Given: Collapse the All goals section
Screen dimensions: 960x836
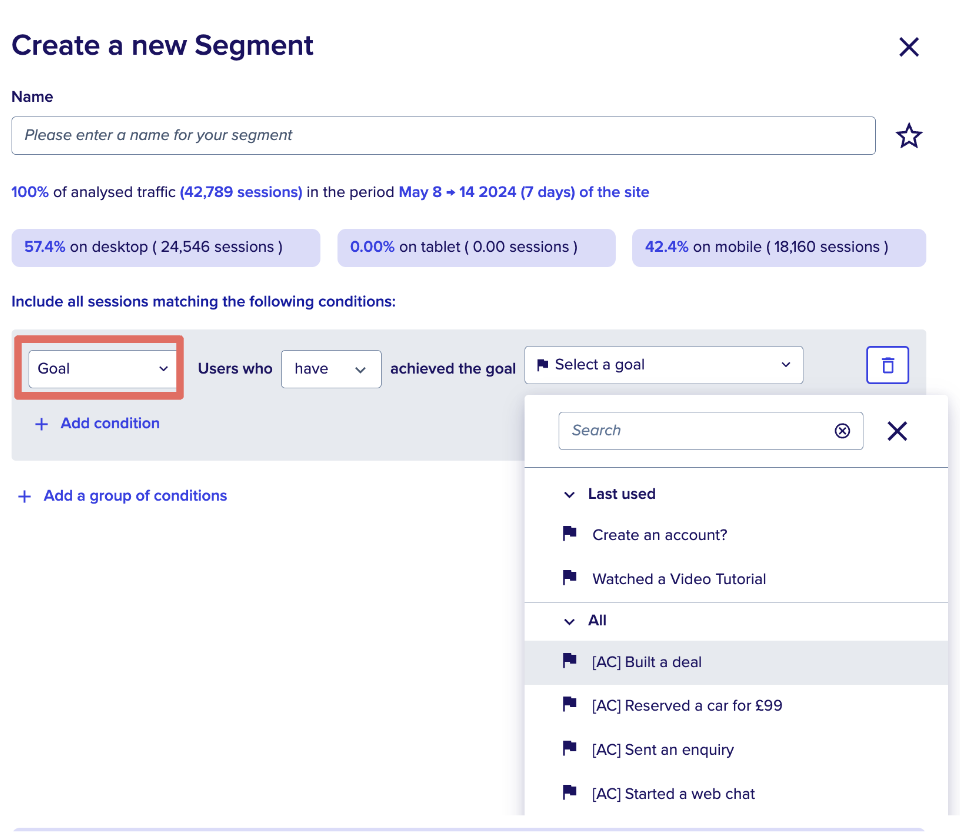Looking at the screenshot, I should 569,620.
